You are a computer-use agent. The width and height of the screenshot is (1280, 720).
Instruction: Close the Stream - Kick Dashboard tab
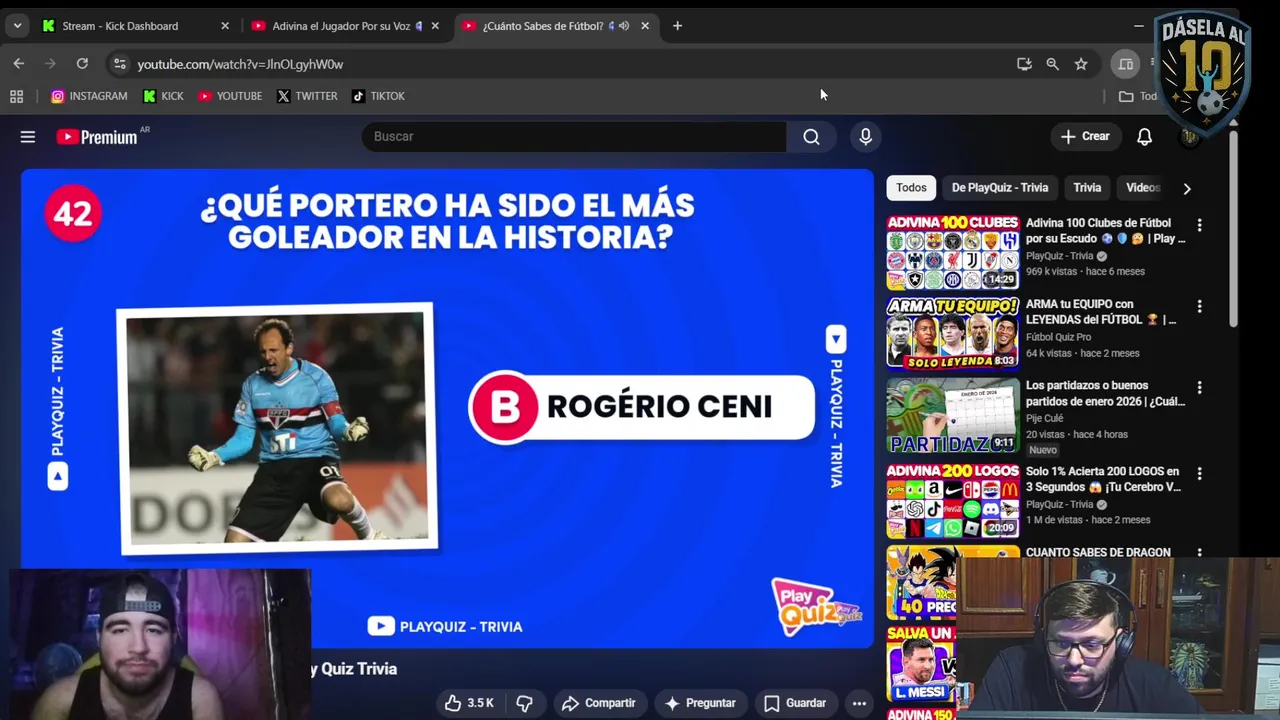pos(225,26)
